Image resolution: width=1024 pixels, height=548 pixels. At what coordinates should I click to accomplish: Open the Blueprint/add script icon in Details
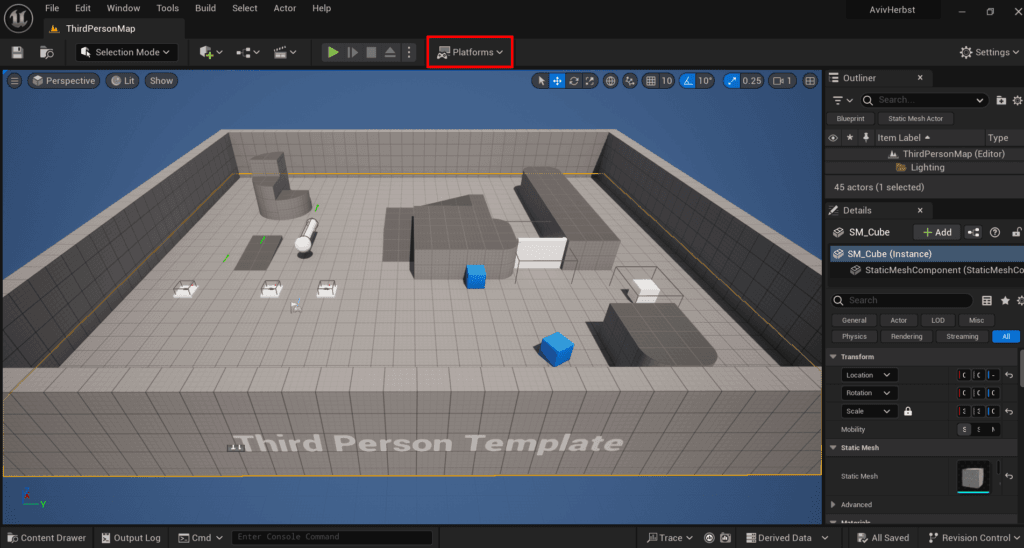click(x=973, y=233)
